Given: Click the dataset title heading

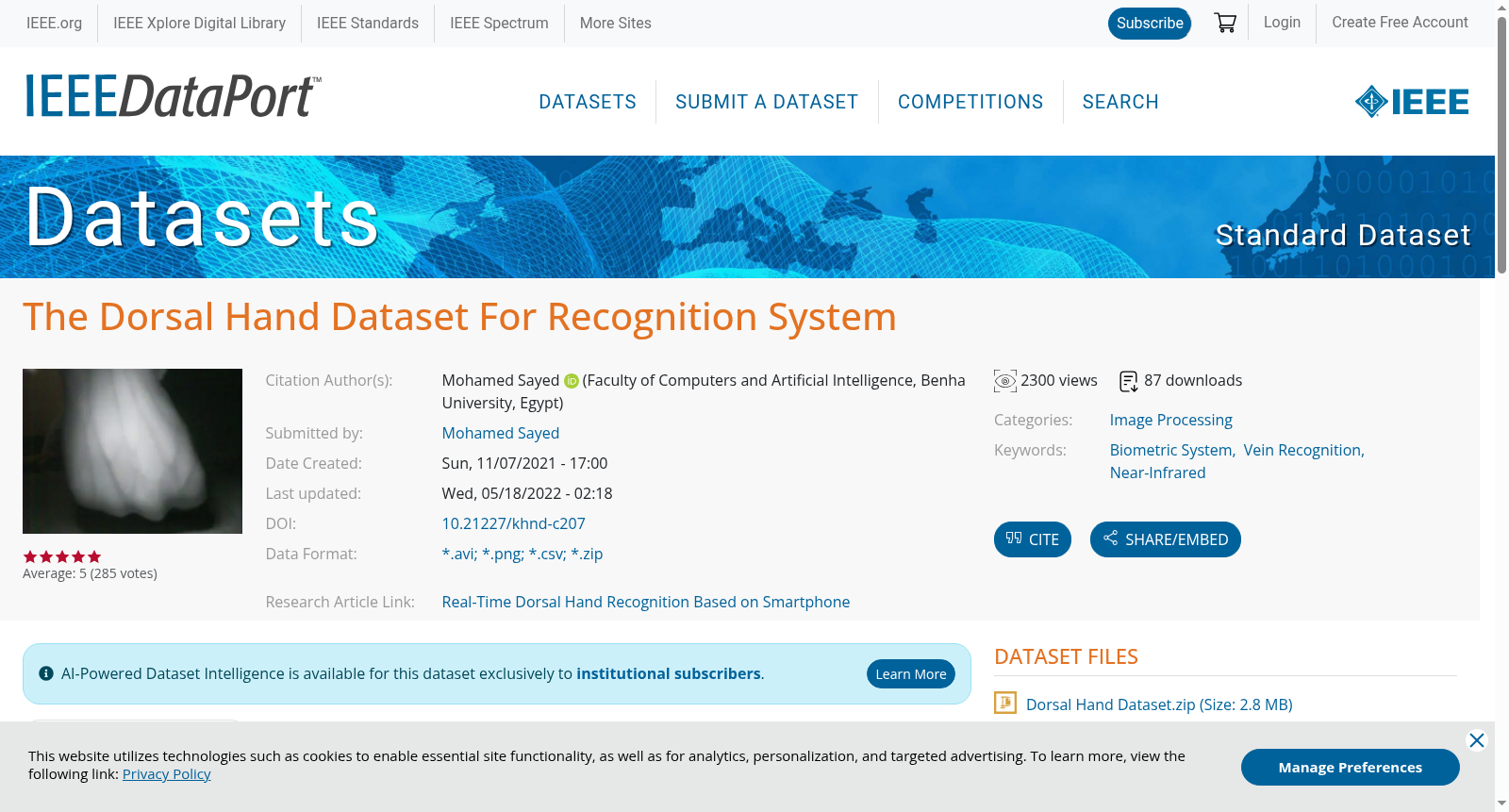Looking at the screenshot, I should (459, 317).
